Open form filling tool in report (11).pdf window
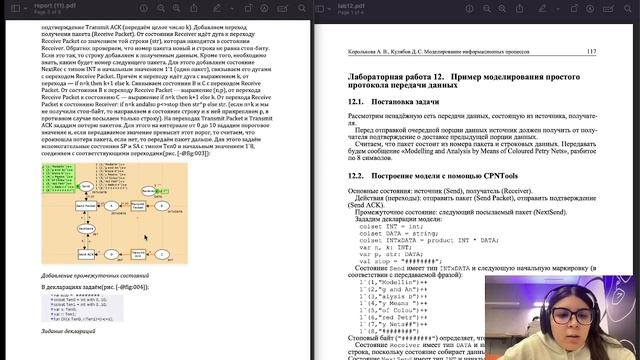640x360 pixels. pyautogui.click(x=282, y=8)
